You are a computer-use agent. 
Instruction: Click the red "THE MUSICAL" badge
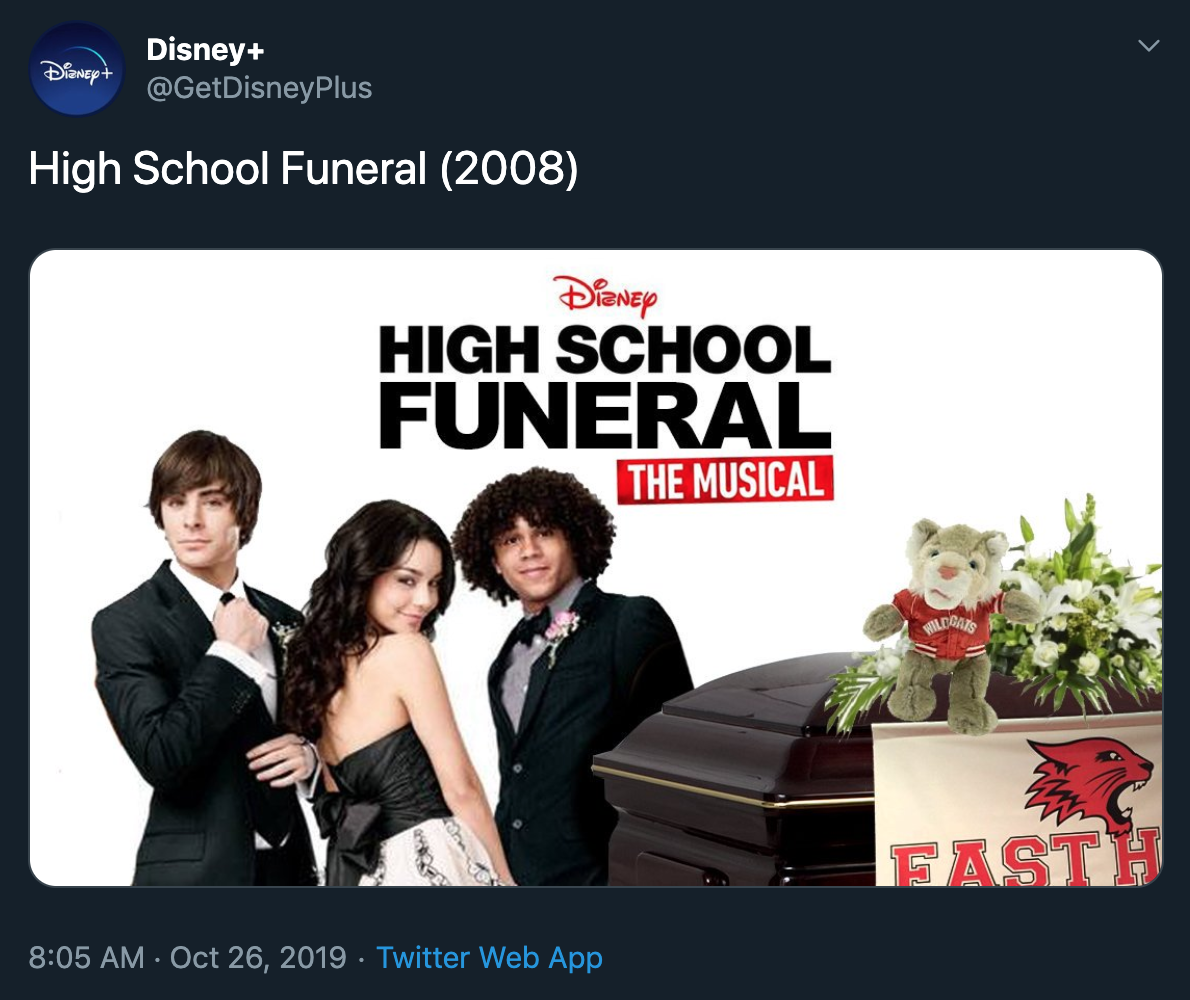pos(725,480)
